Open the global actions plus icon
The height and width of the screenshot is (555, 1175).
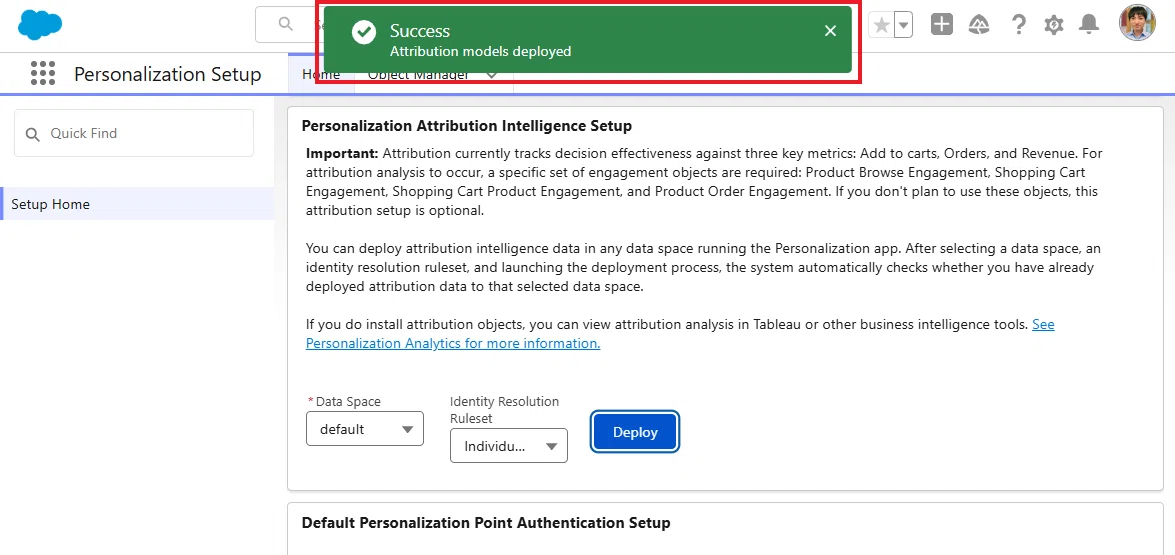pyautogui.click(x=942, y=25)
